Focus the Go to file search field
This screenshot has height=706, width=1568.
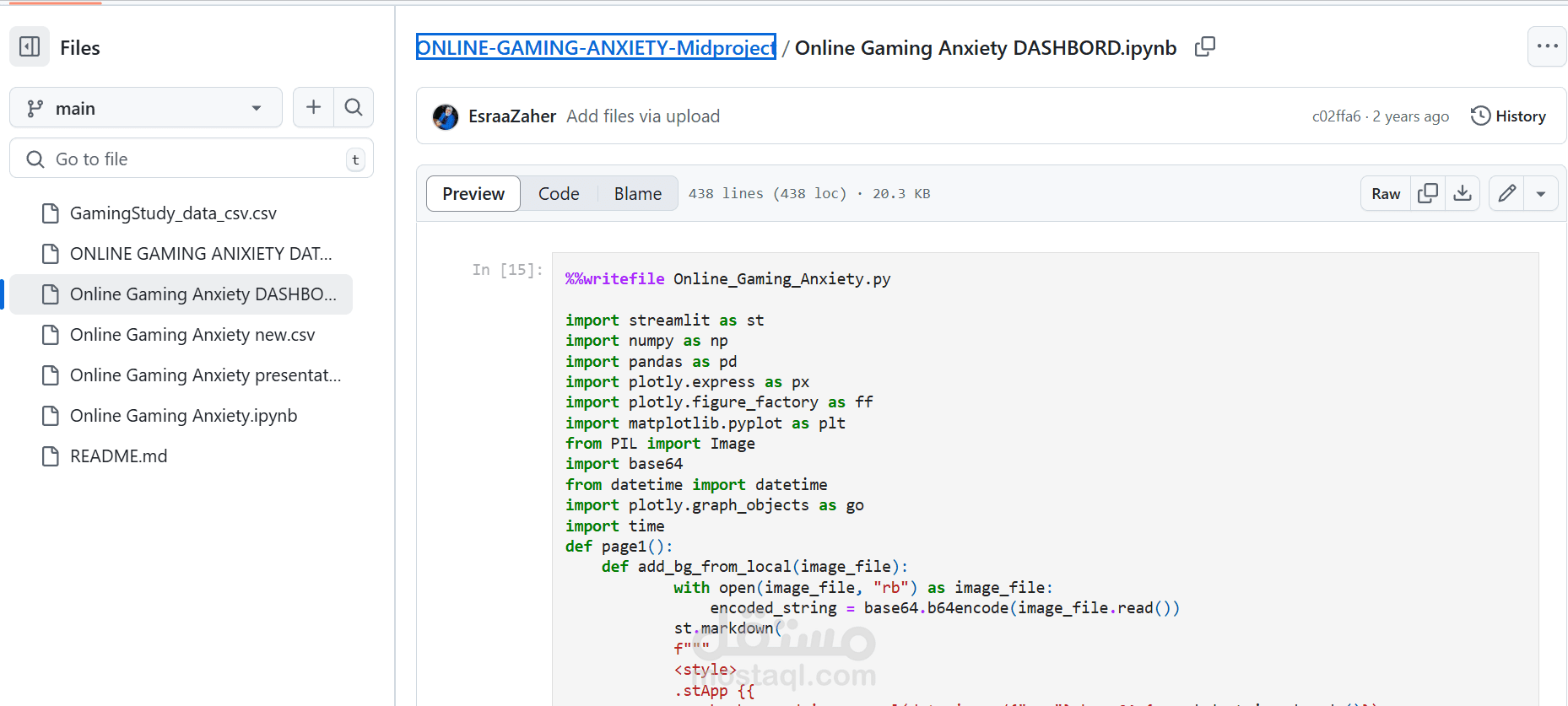[x=192, y=159]
